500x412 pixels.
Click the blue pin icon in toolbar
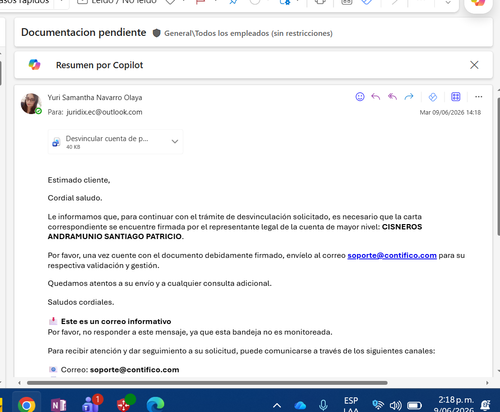233,2
